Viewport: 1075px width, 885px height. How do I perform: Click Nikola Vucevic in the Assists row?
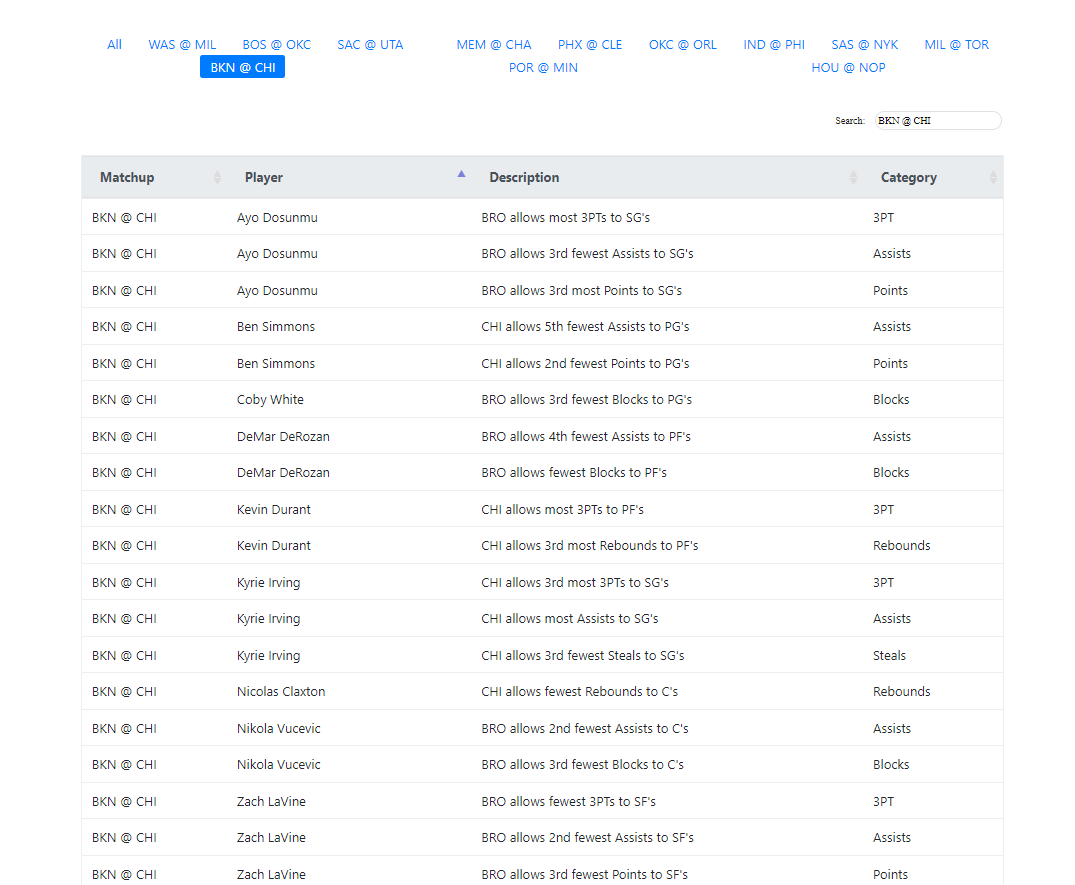pos(278,729)
